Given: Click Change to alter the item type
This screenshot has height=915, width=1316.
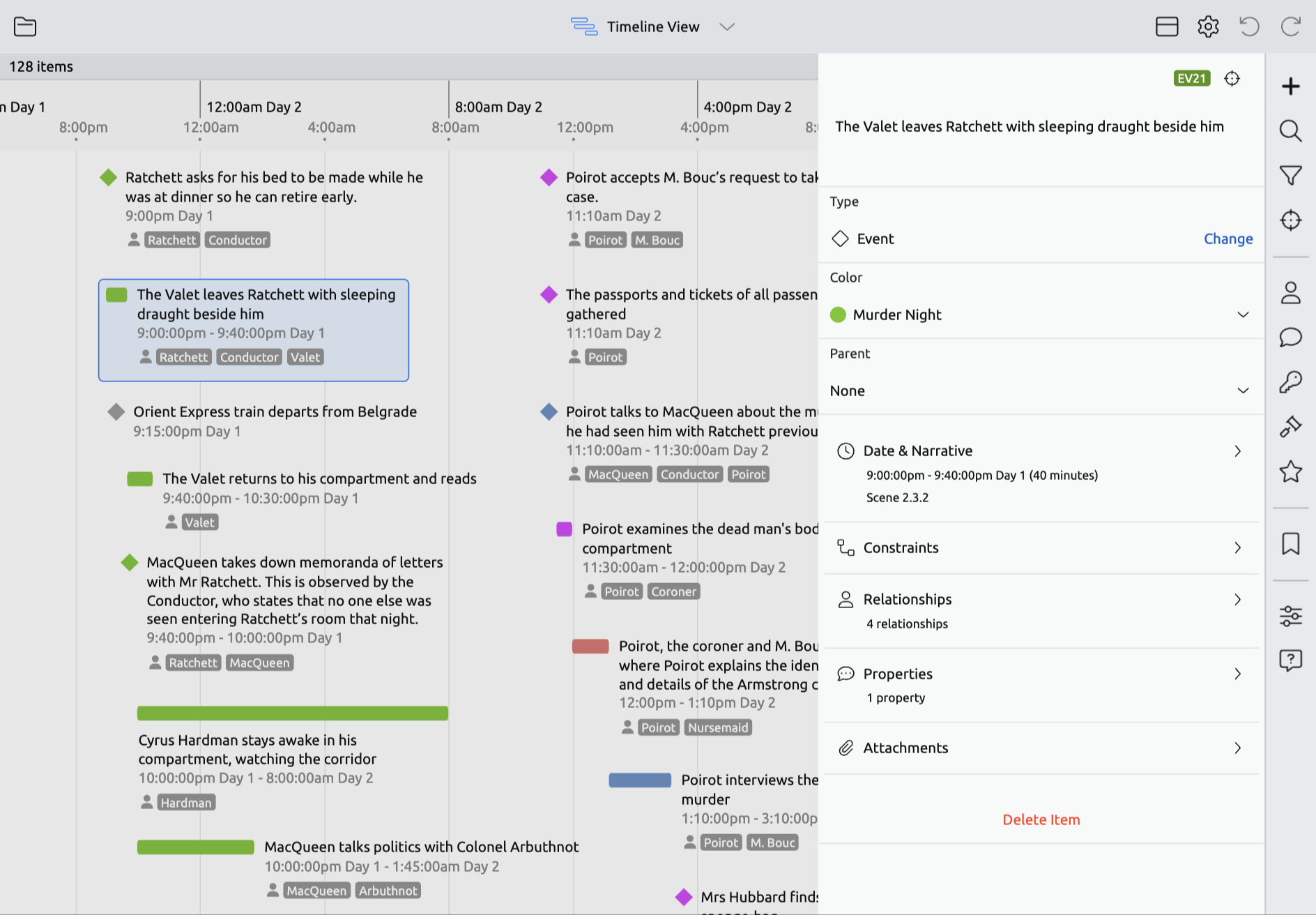Looking at the screenshot, I should (1228, 239).
